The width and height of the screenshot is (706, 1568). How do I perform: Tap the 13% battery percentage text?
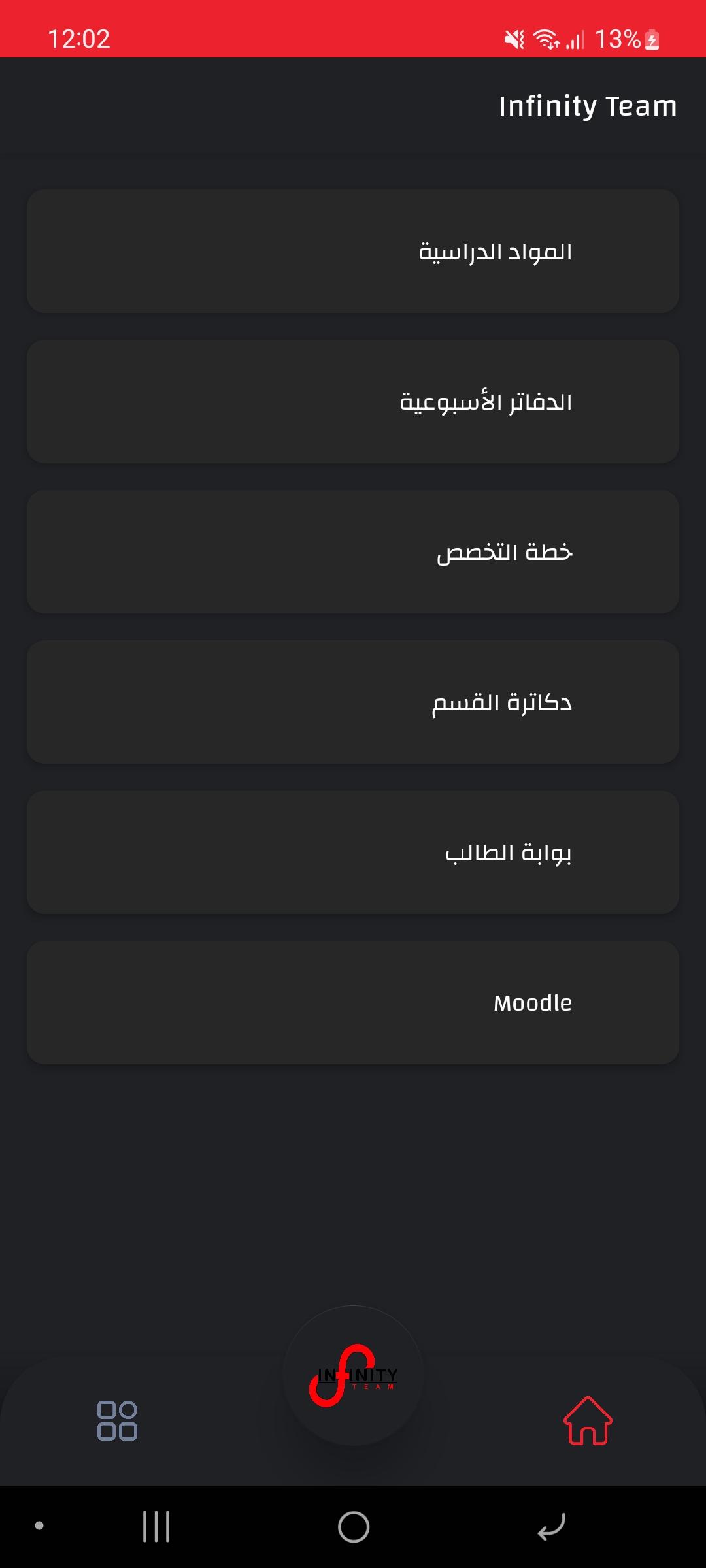click(617, 39)
